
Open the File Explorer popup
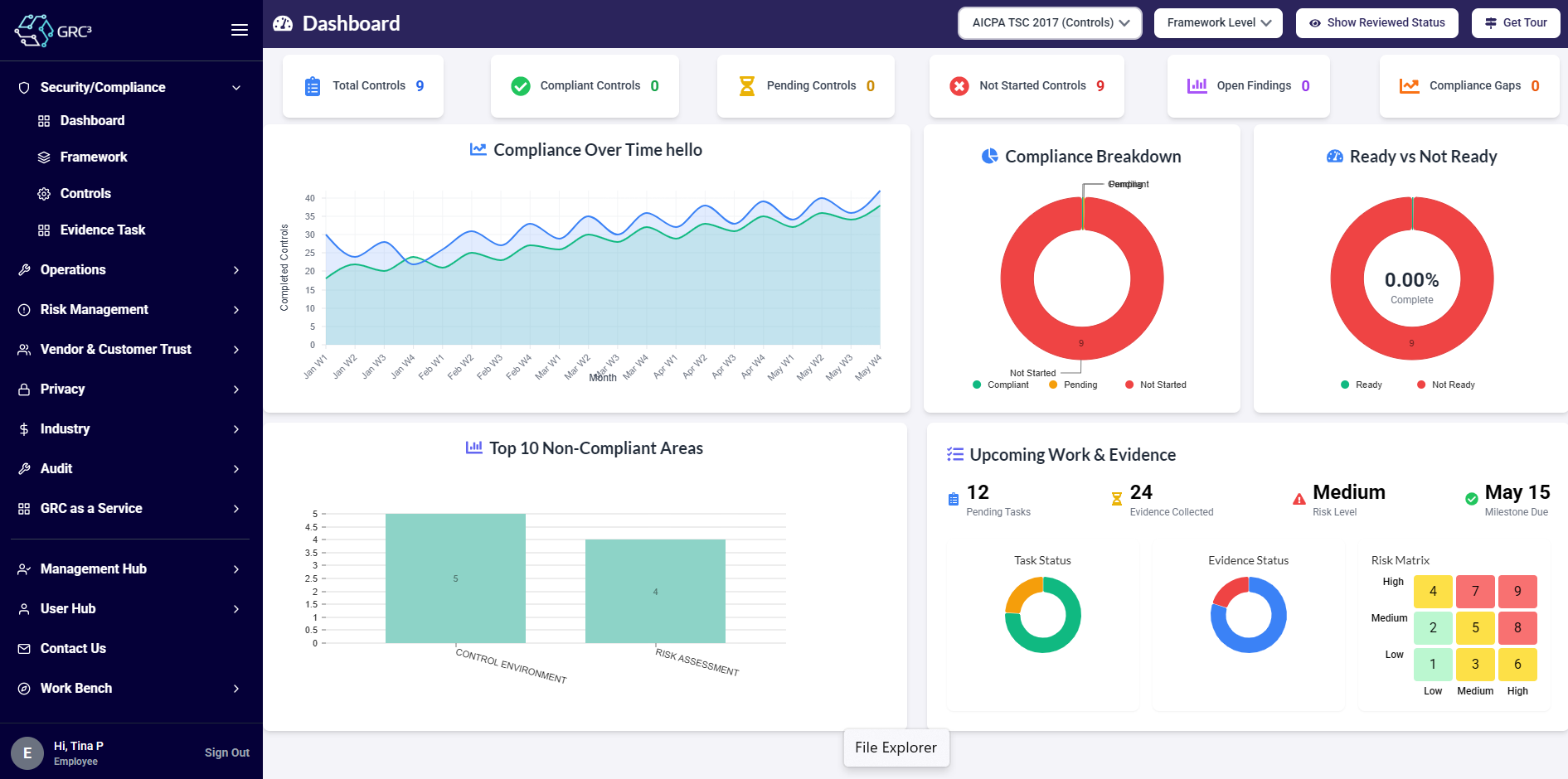coord(896,748)
